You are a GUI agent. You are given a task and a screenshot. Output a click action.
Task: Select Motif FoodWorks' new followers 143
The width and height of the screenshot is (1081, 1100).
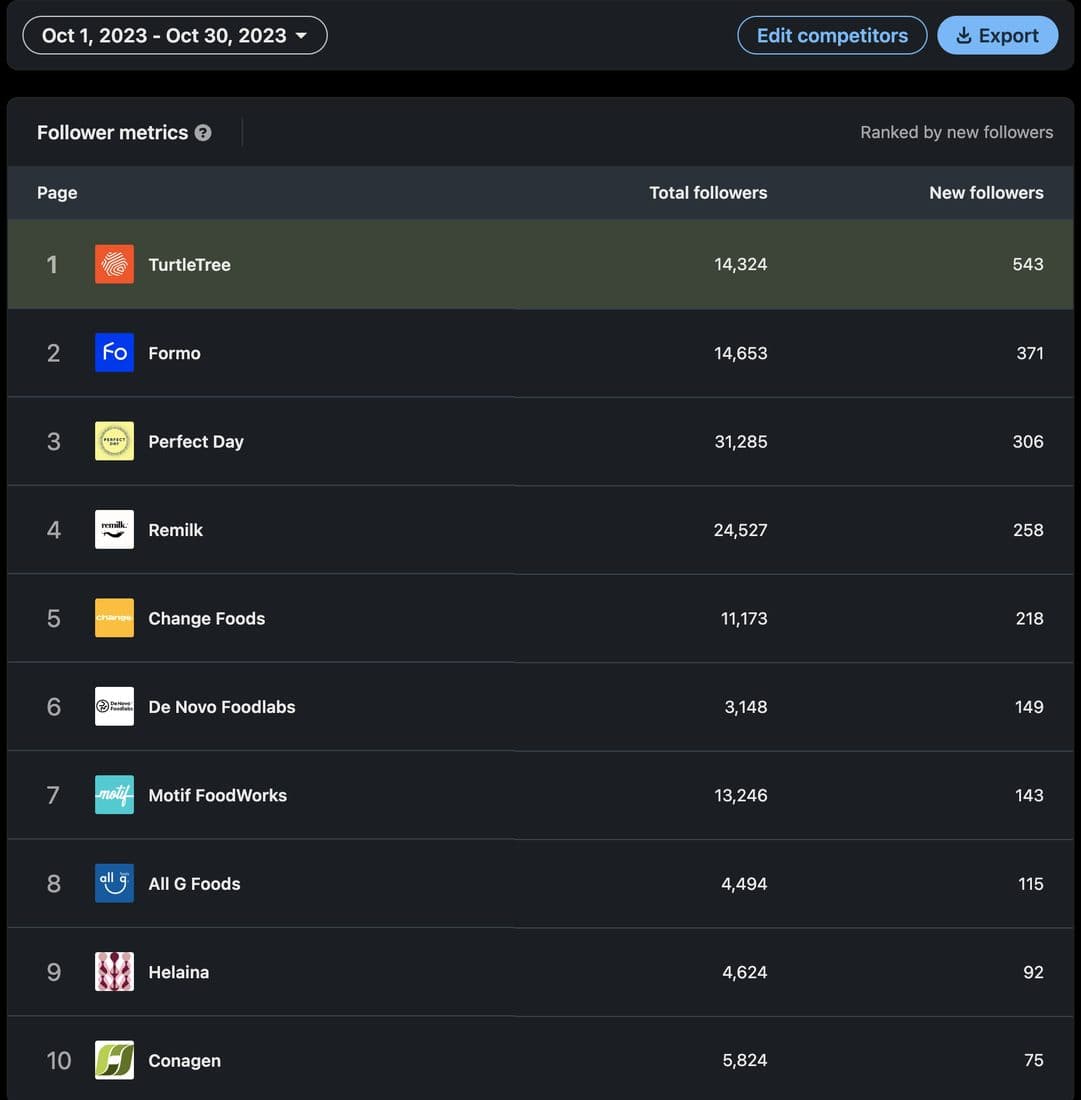coord(1029,795)
